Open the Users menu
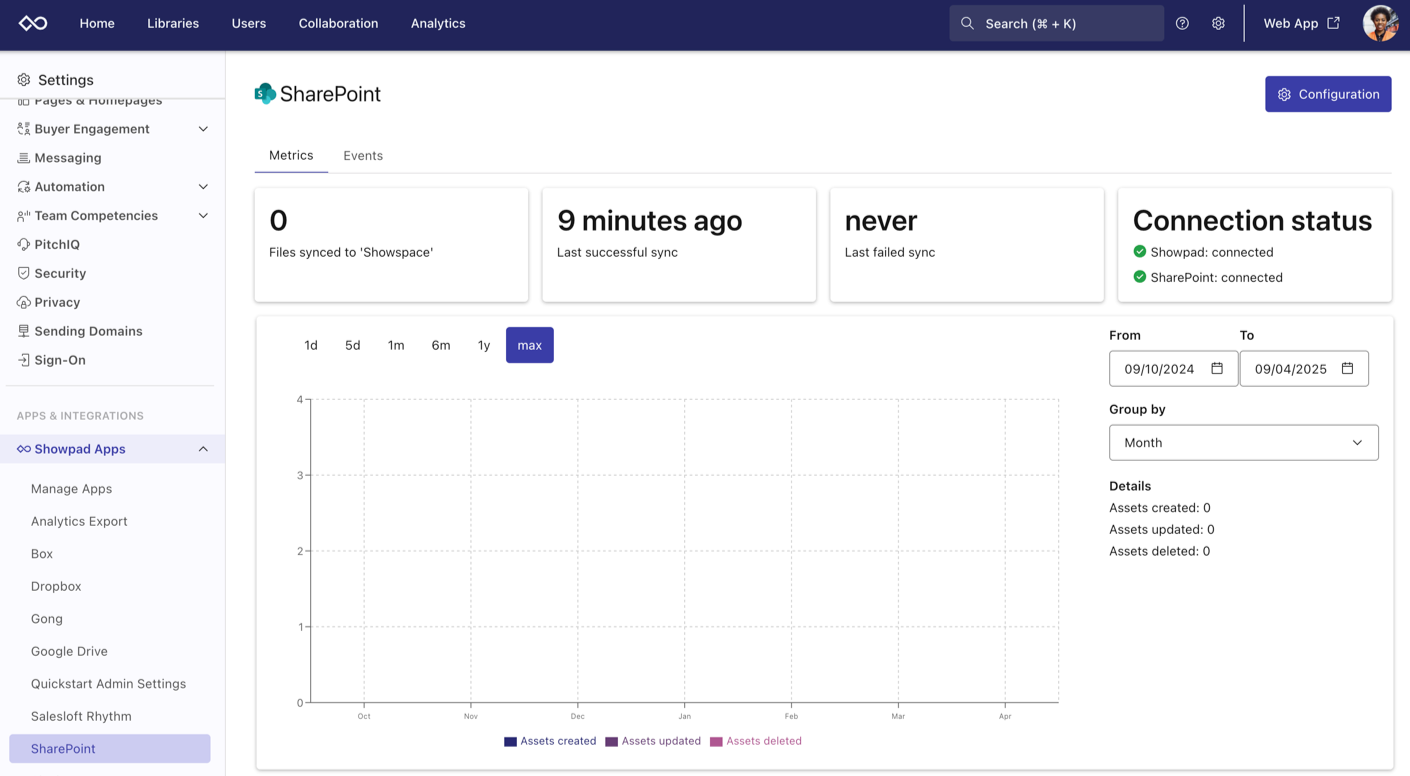This screenshot has width=1410, height=776. [249, 23]
